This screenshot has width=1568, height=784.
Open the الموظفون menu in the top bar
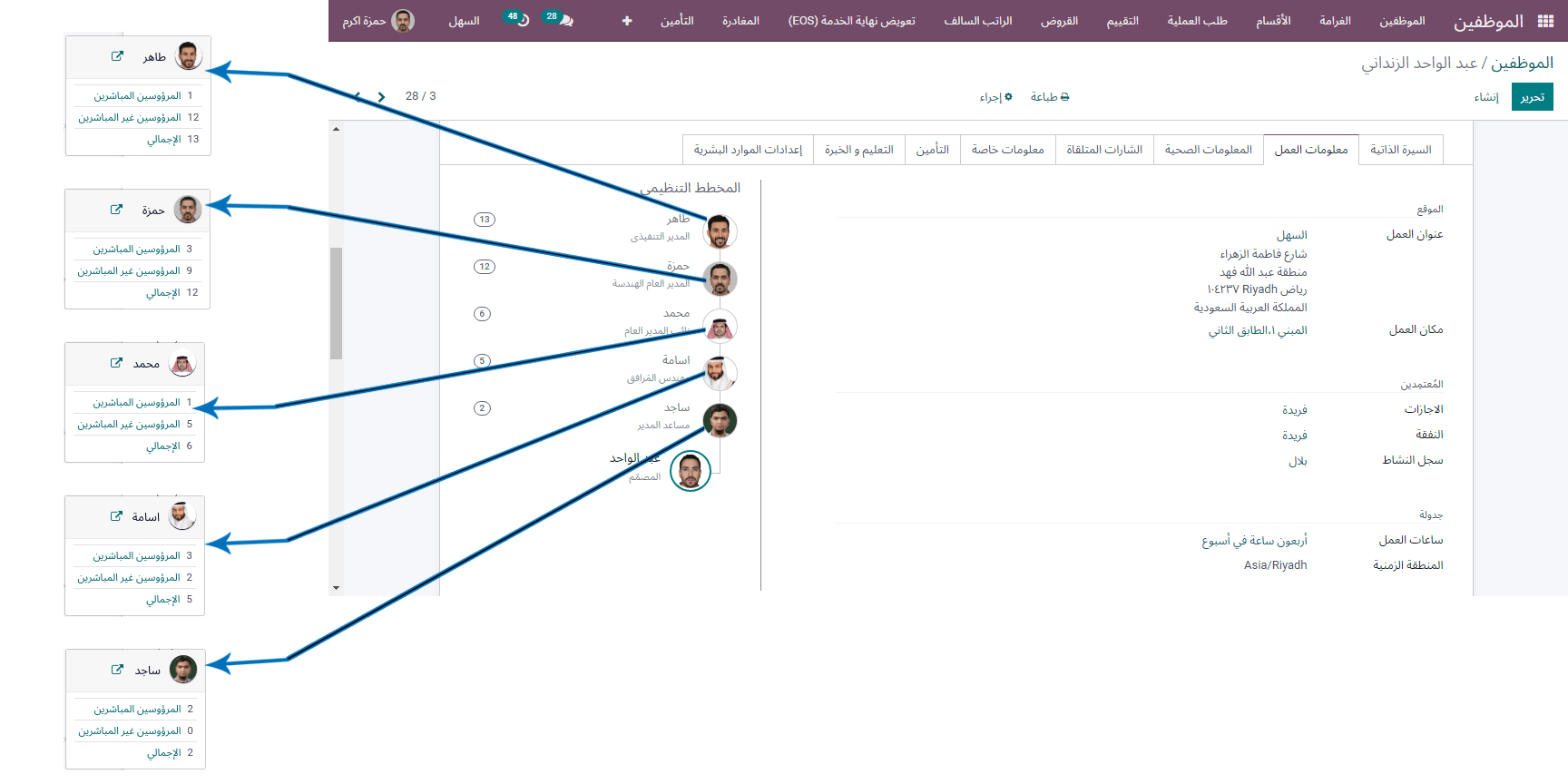point(1402,21)
